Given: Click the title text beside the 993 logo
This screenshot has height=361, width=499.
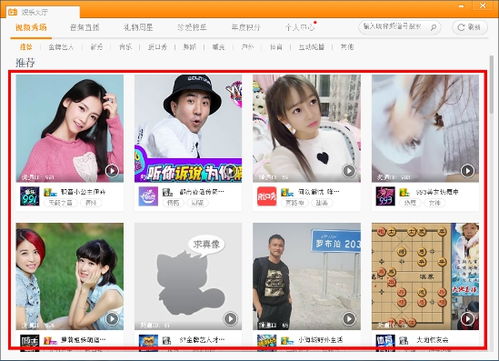Looking at the screenshot, I should (x=437, y=192).
